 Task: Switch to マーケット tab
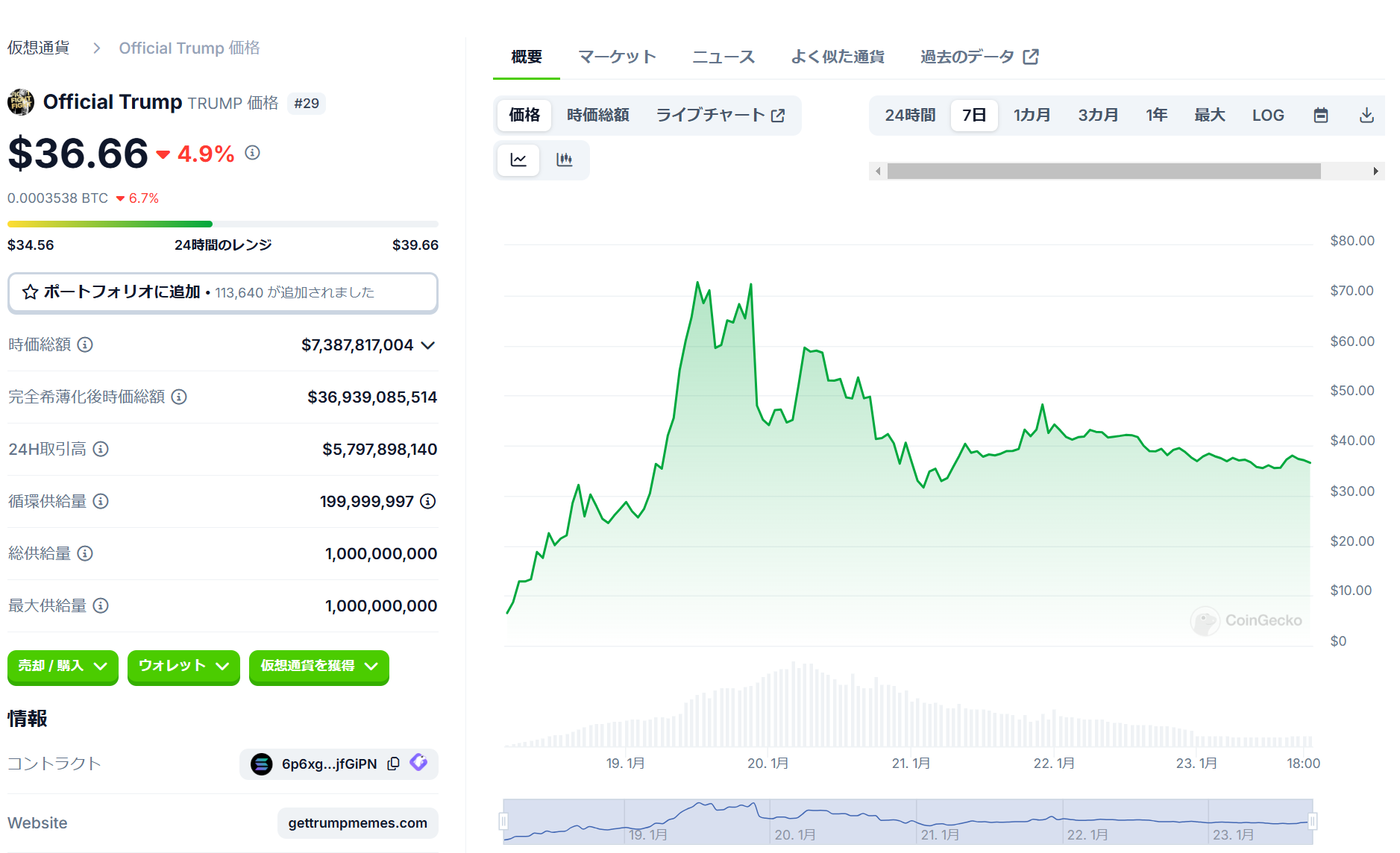click(617, 57)
